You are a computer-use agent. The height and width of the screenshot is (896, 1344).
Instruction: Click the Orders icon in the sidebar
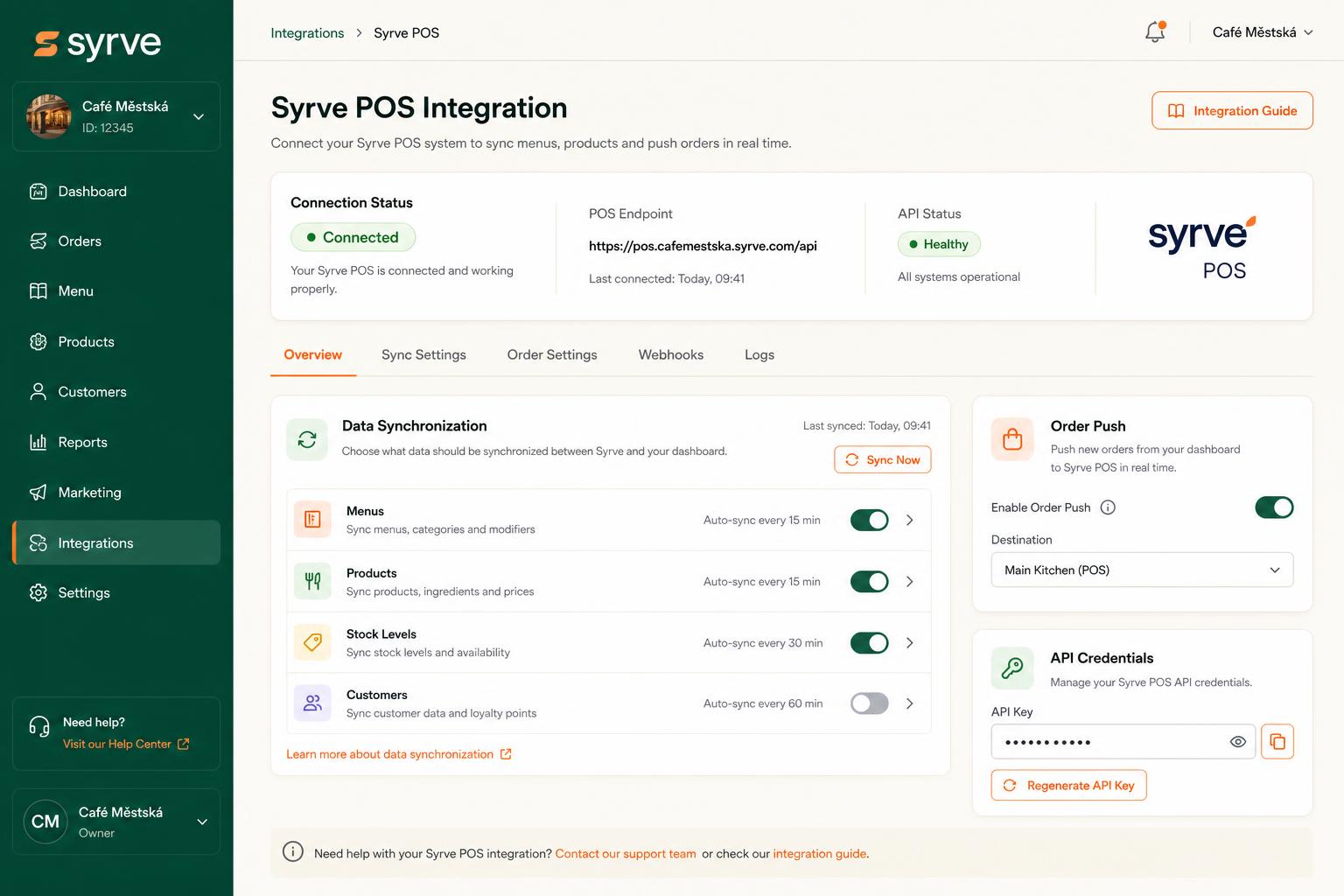pos(38,241)
